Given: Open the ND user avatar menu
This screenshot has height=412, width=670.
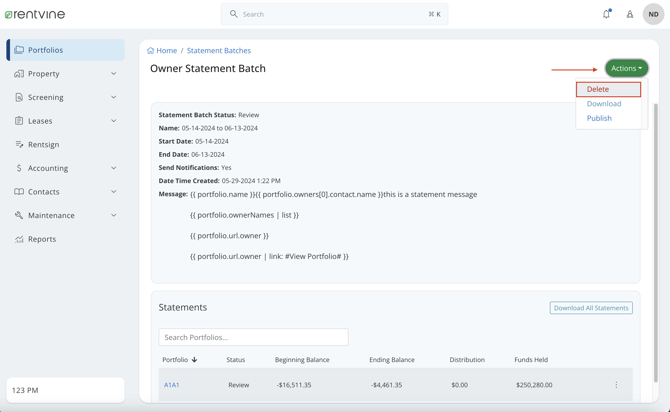Looking at the screenshot, I should 653,14.
